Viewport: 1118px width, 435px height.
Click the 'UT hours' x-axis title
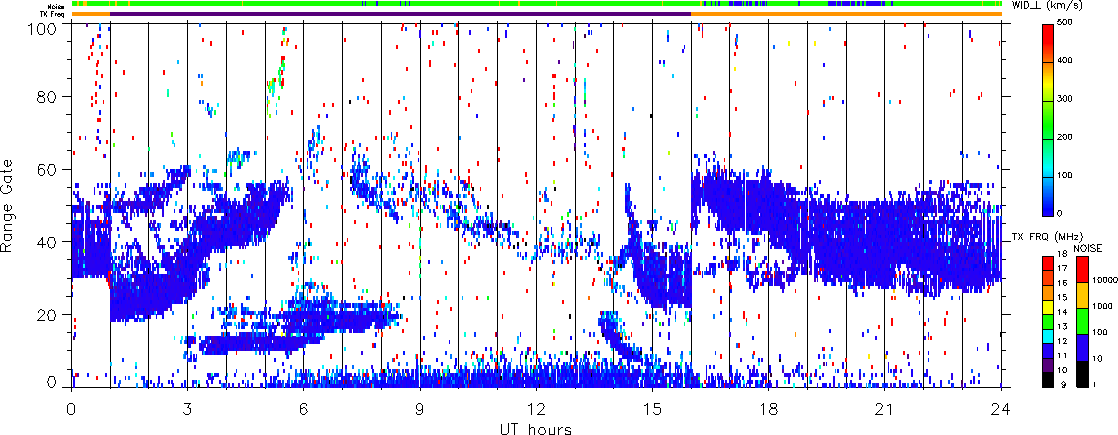(536, 428)
